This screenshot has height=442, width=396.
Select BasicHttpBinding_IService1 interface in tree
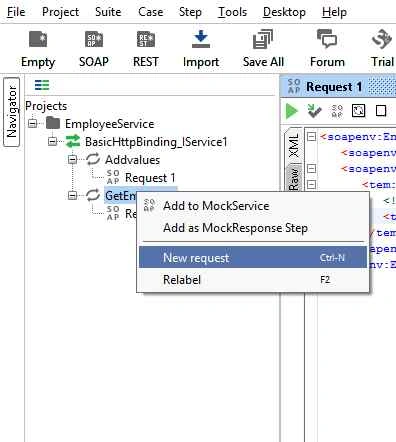(x=156, y=142)
